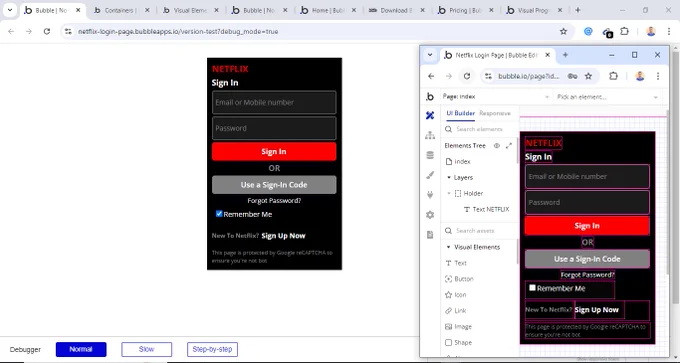
Task: Open Extensions puzzle icon in main browser
Action: tap(624, 31)
